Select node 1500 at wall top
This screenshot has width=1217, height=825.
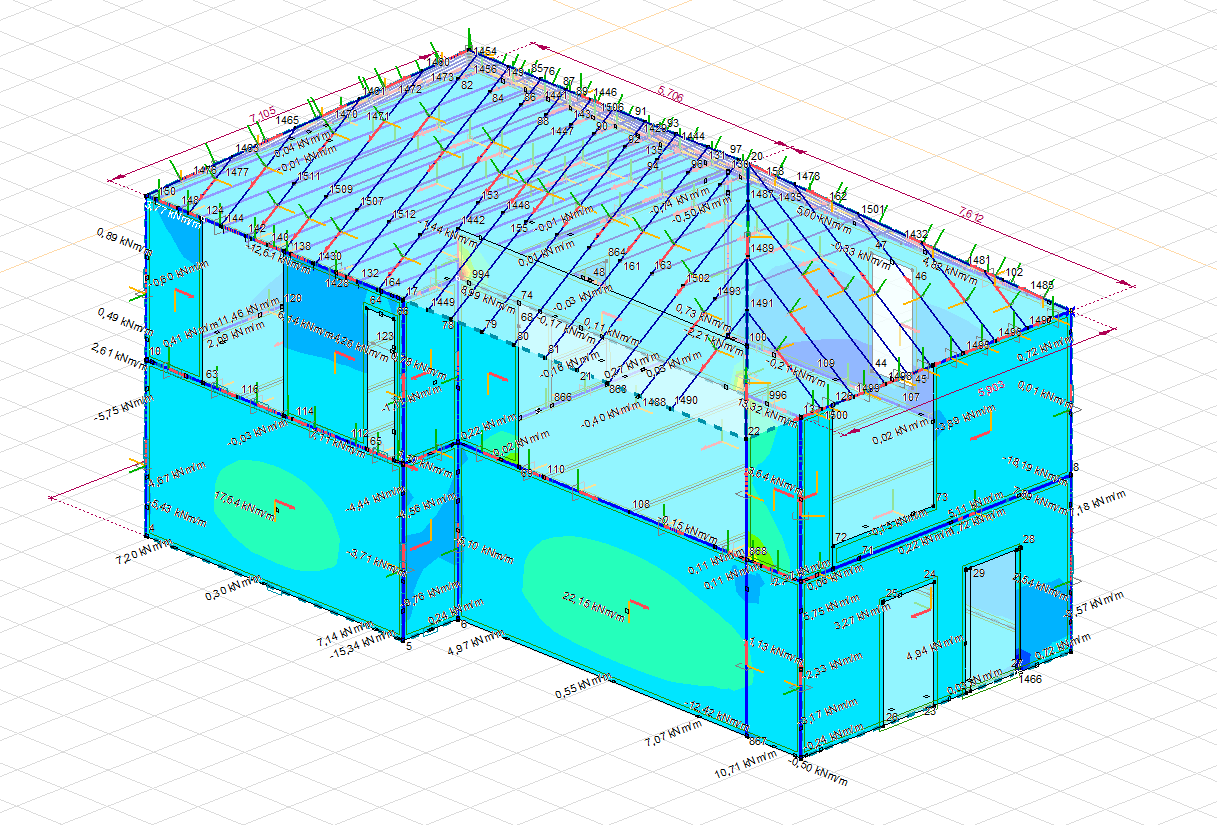(x=837, y=414)
